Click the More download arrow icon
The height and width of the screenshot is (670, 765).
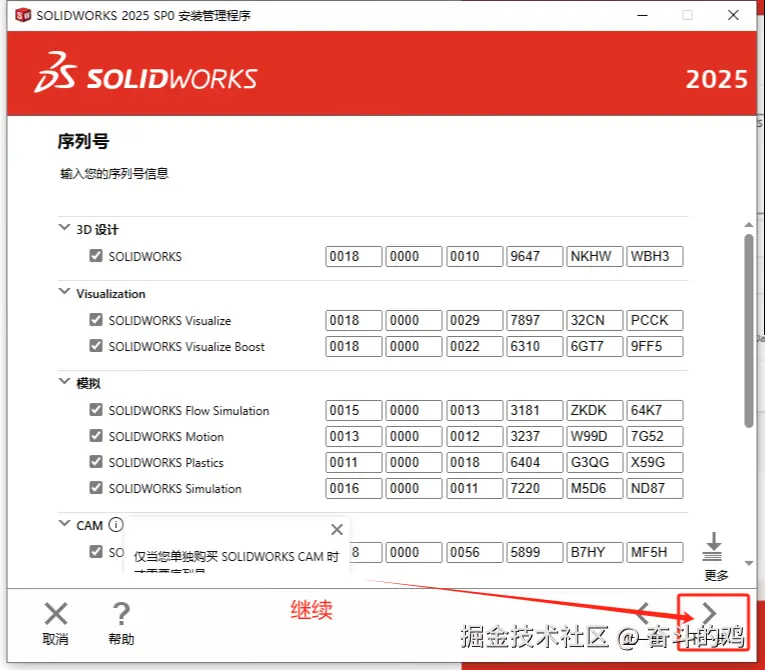click(713, 547)
